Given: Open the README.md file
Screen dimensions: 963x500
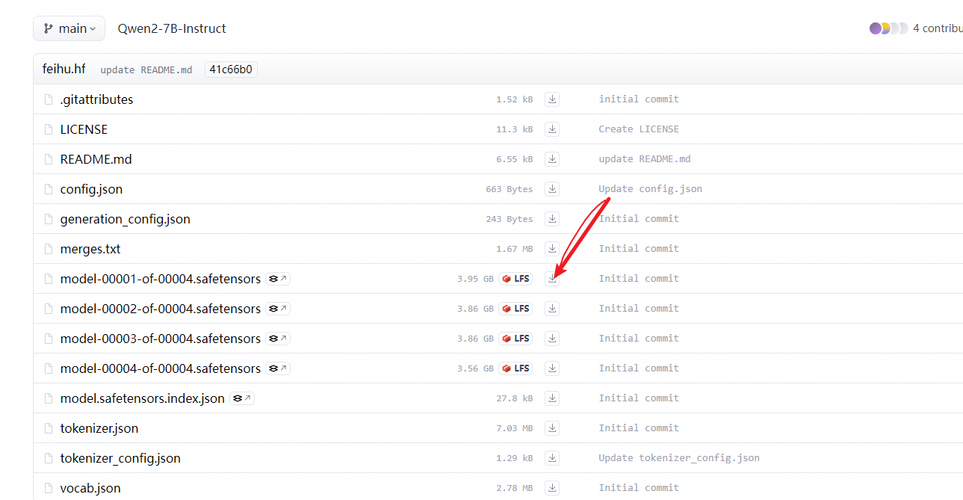Looking at the screenshot, I should [96, 159].
